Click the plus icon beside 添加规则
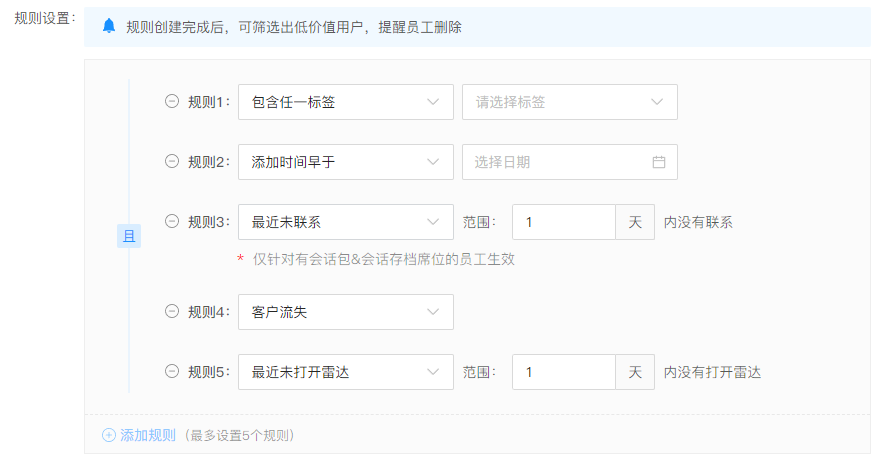 (109, 435)
